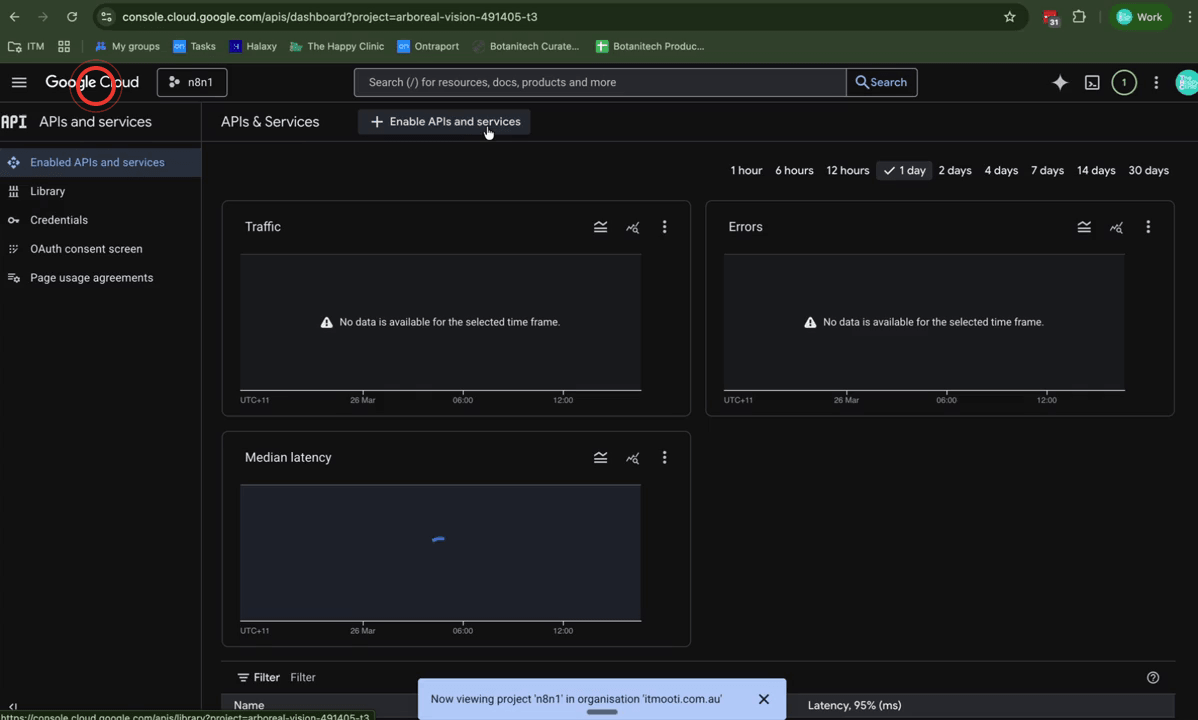Viewport: 1198px width, 720px height.
Task: Open the Median latency three-dot menu
Action: [664, 457]
